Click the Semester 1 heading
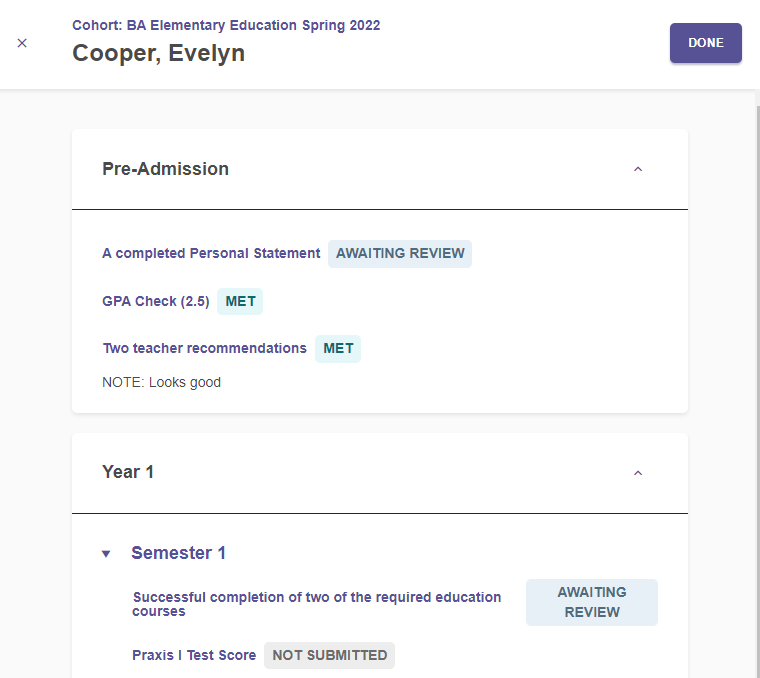Image resolution: width=760 pixels, height=678 pixels. click(178, 553)
